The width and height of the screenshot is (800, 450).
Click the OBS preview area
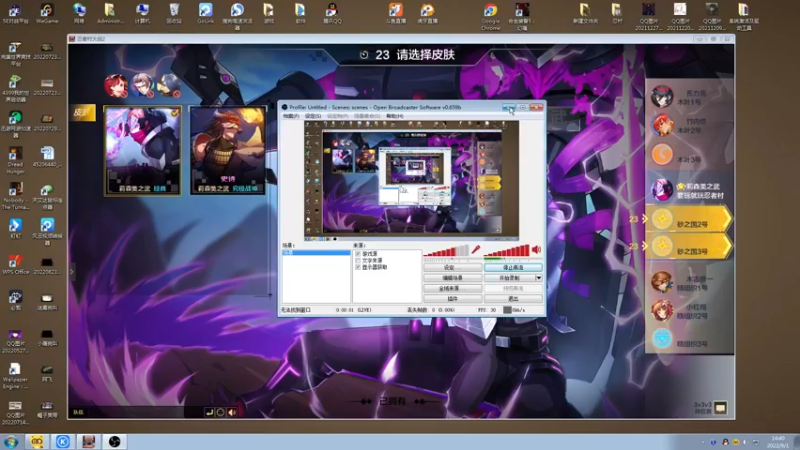pos(411,181)
